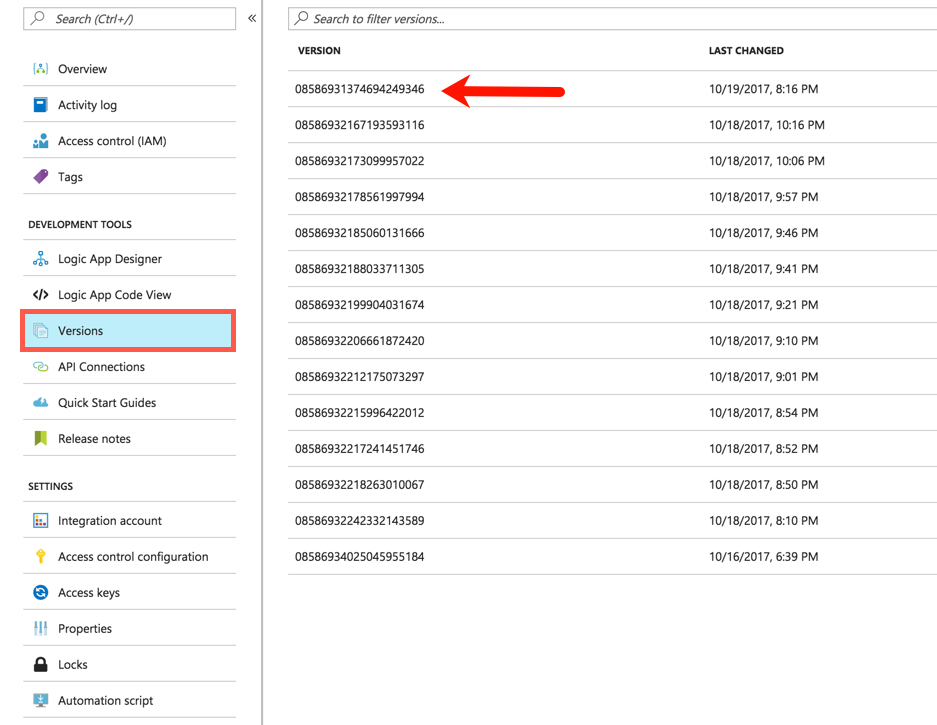Collapse the sidebar with double chevron
The height and width of the screenshot is (725, 937).
point(252,18)
